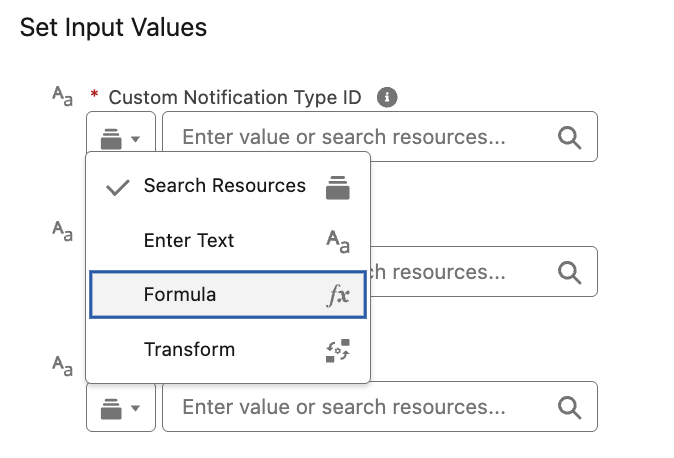Click the Custom Notification Type ID label
This screenshot has height=458, width=674.
click(x=235, y=97)
